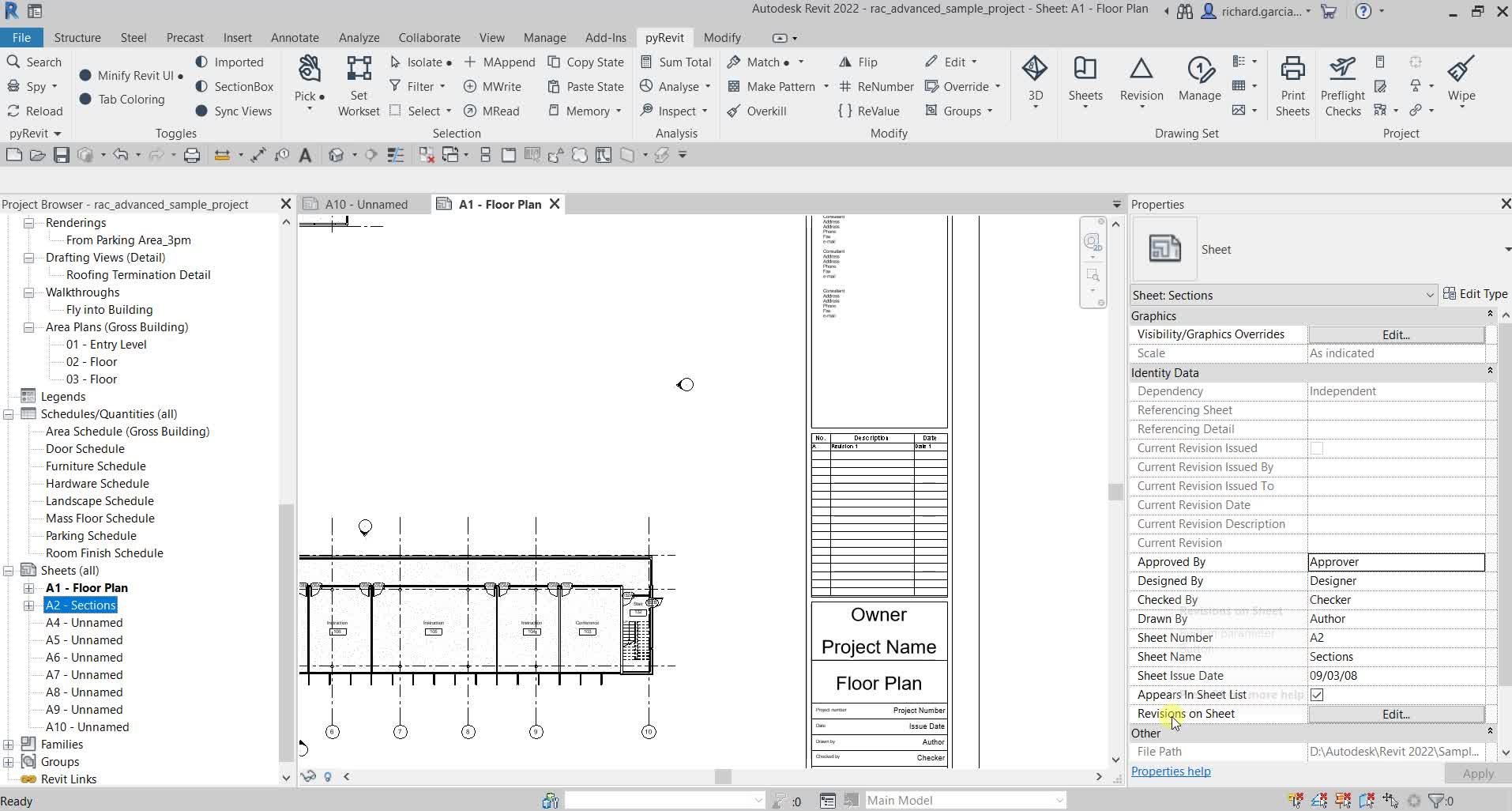Toggle the Appears In Sheet List checkbox

(x=1316, y=695)
